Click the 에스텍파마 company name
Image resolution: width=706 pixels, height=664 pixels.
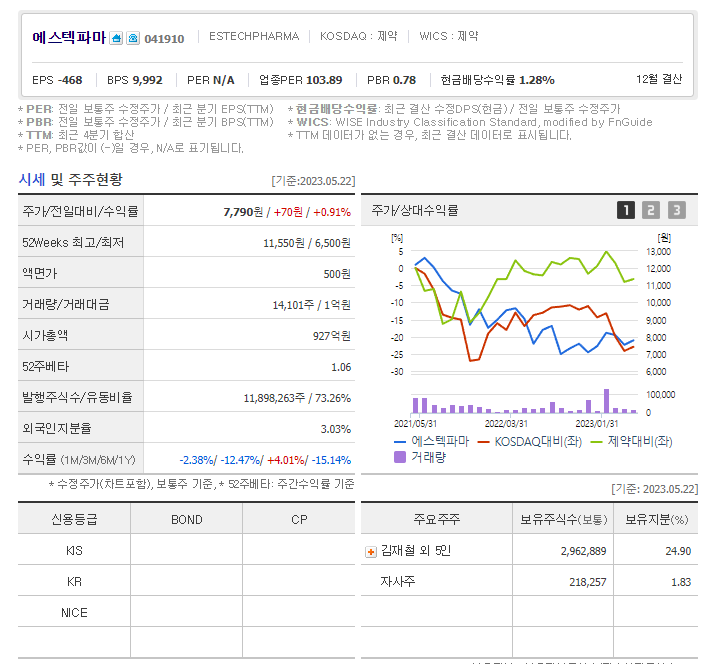coord(69,37)
